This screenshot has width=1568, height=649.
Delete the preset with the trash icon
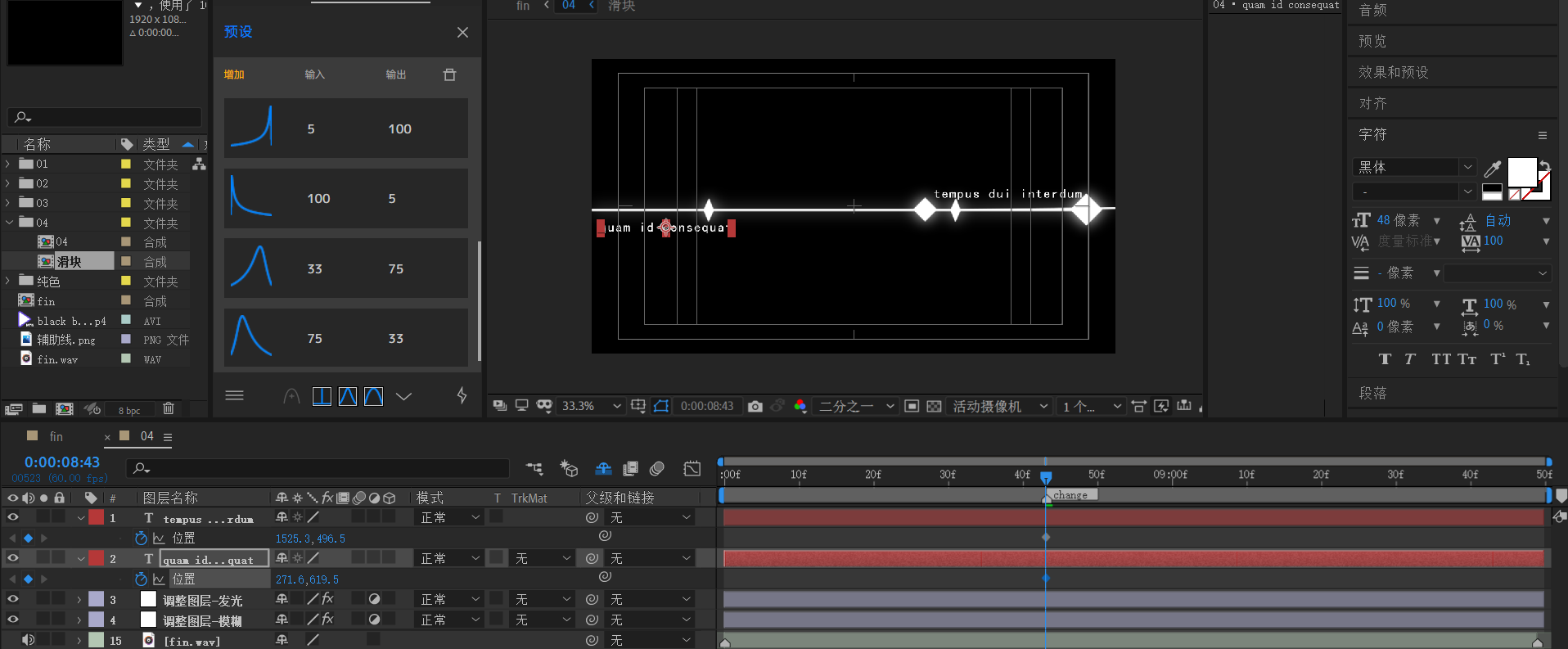(x=449, y=74)
